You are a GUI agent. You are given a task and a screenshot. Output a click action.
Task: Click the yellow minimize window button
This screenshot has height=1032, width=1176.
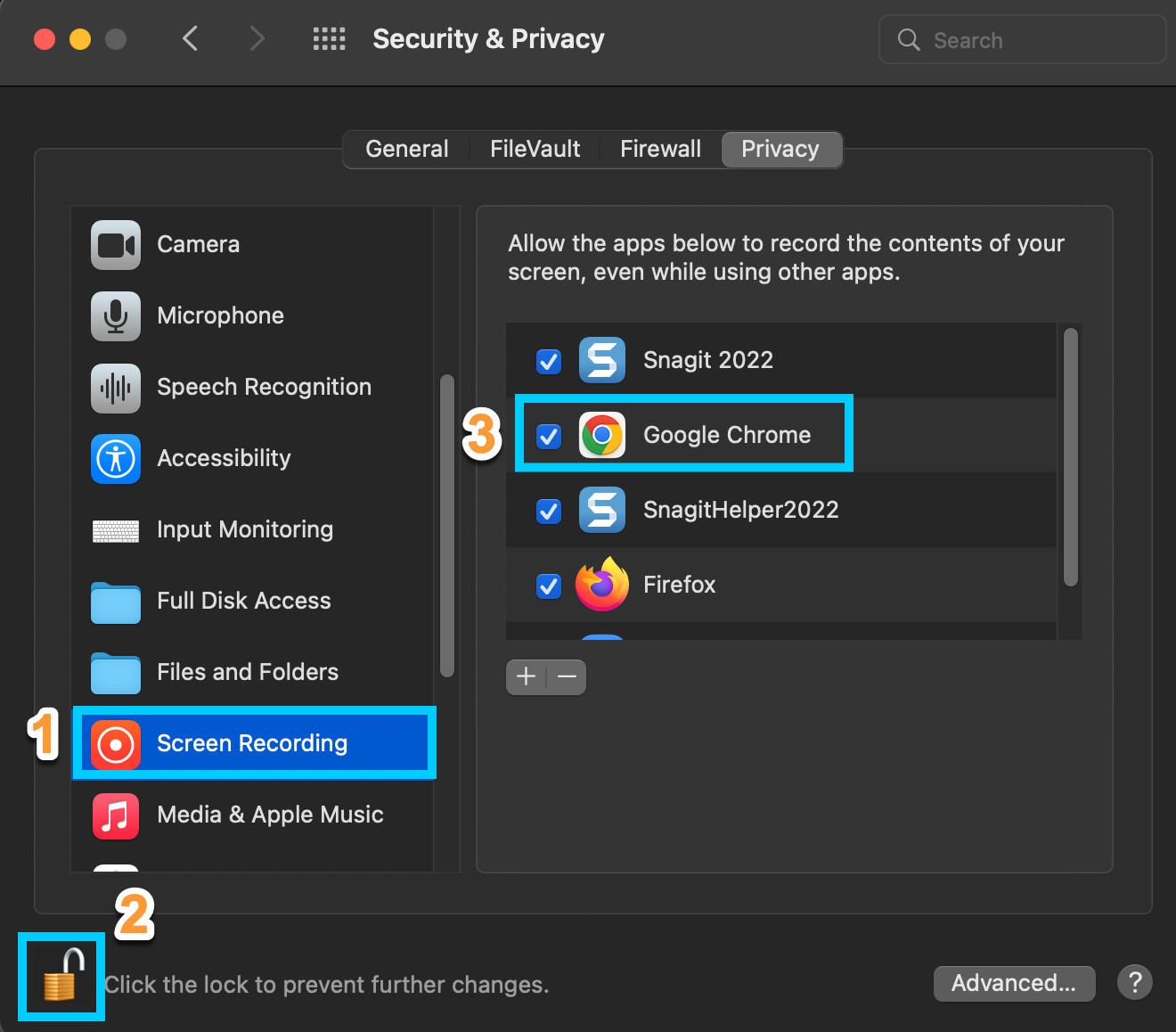80,39
